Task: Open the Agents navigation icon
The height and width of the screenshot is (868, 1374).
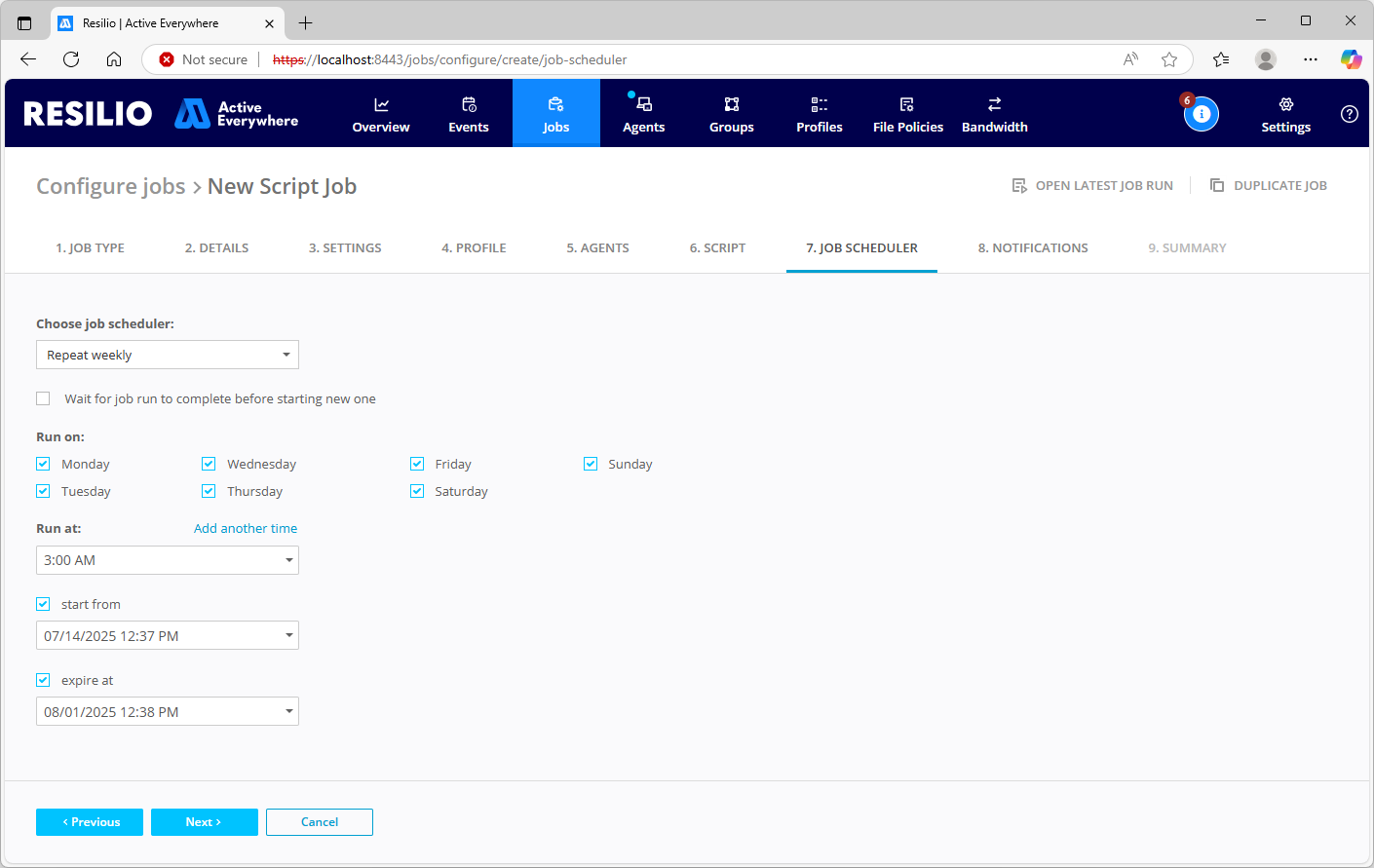Action: pos(644,105)
